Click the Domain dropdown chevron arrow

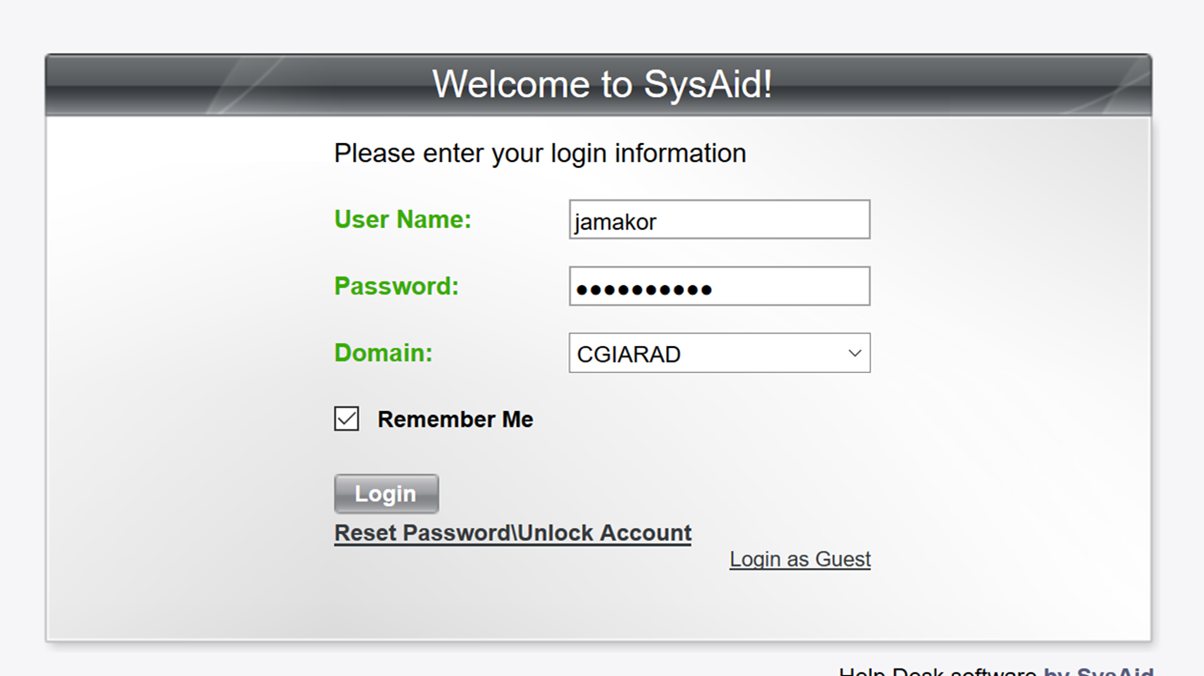click(854, 353)
